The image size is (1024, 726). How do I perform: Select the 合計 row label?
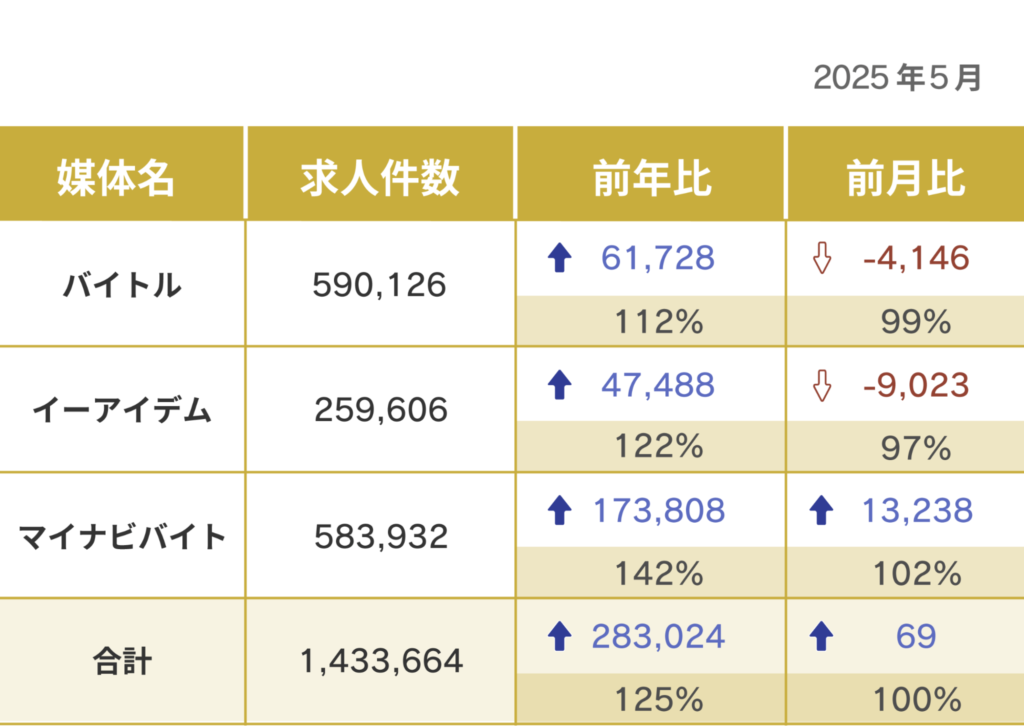pyautogui.click(x=122, y=660)
